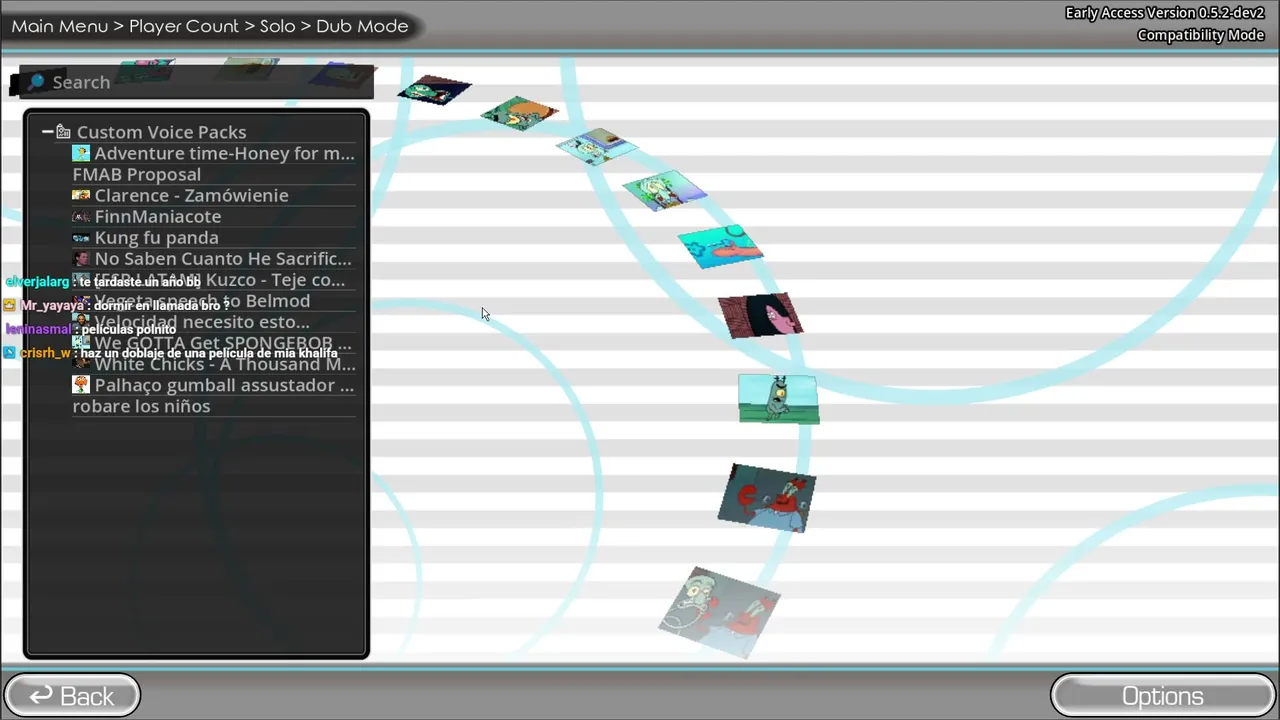Open We GOTTA Get SPONGEBOB pack
1280x720 pixels.
tap(214, 343)
